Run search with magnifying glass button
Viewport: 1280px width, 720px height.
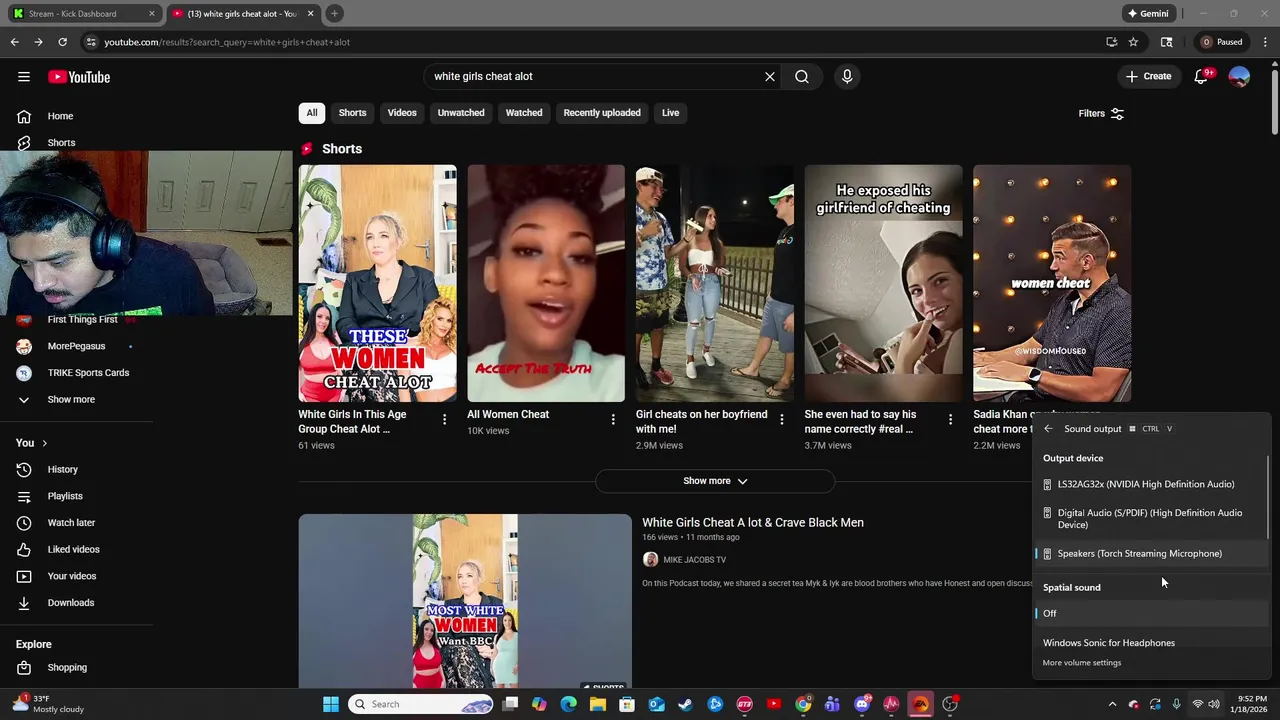coord(802,77)
